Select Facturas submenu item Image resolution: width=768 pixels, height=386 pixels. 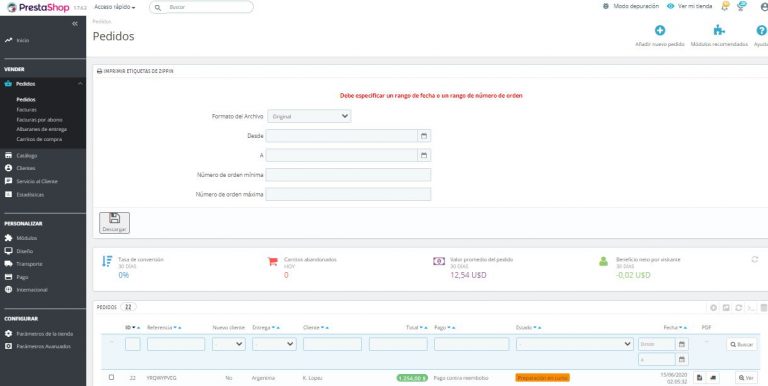(x=26, y=110)
